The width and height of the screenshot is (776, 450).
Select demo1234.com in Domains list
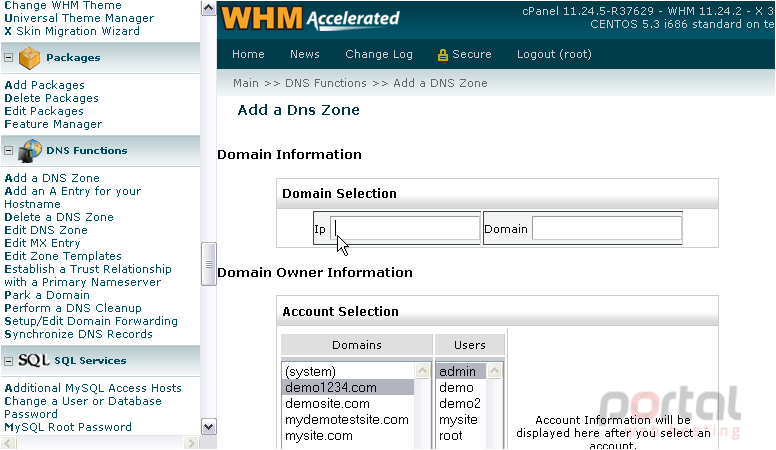[348, 387]
